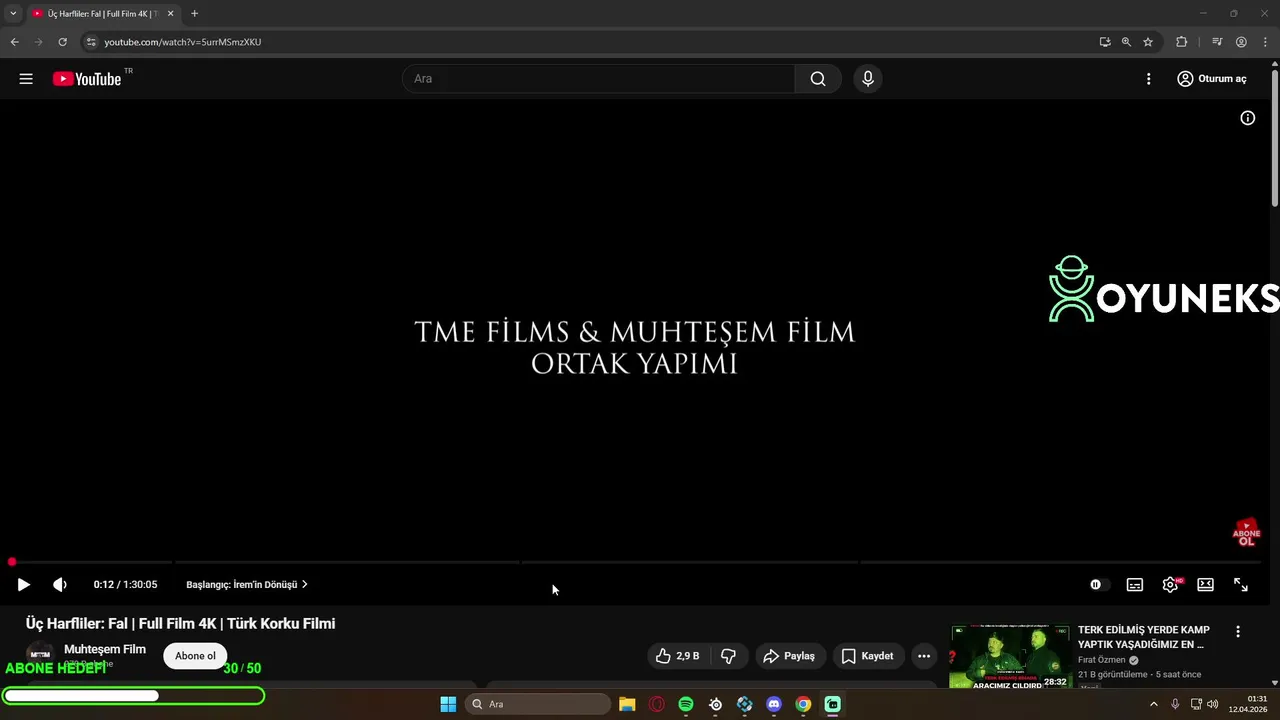Expand the chapter Başlangıç: İrem'in Dönüşü
The height and width of the screenshot is (720, 1280).
point(247,585)
